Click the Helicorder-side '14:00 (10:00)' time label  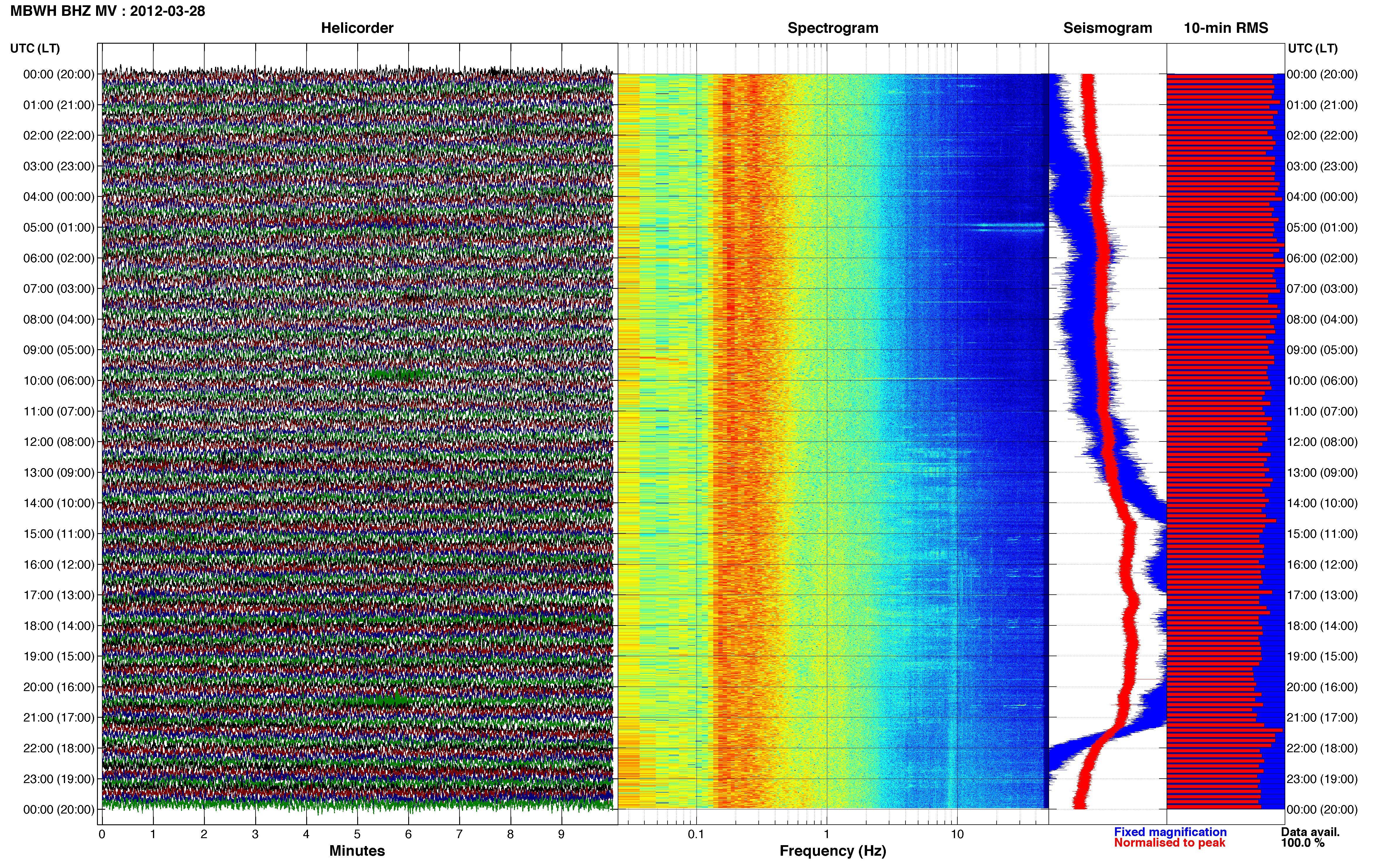pos(59,504)
